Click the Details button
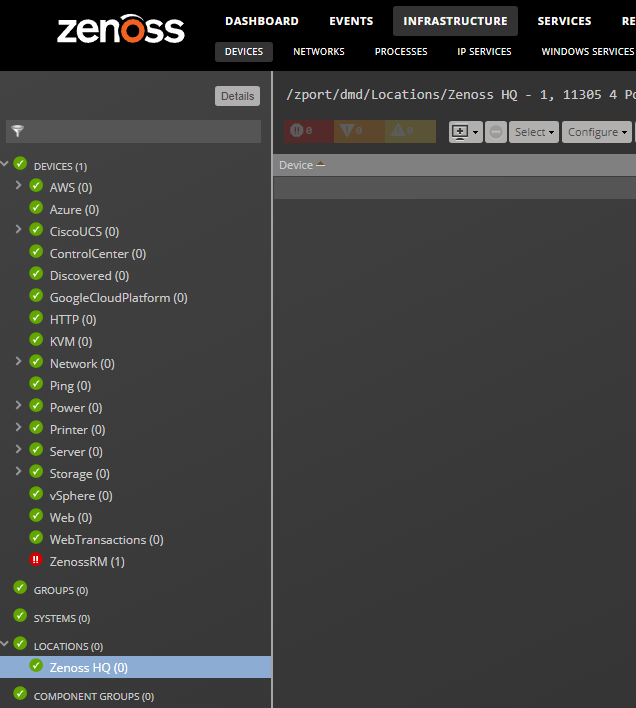Screen dimensions: 636x708 click(237, 96)
